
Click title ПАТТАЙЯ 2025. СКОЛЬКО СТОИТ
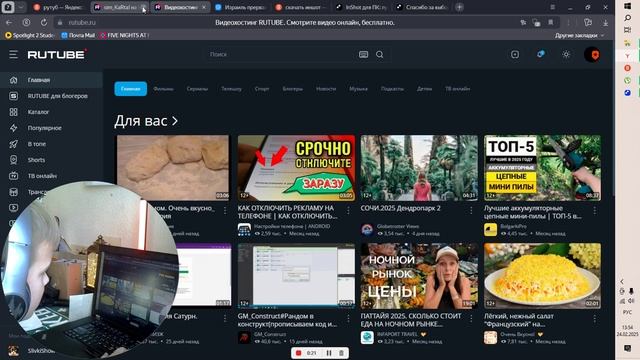pos(411,320)
